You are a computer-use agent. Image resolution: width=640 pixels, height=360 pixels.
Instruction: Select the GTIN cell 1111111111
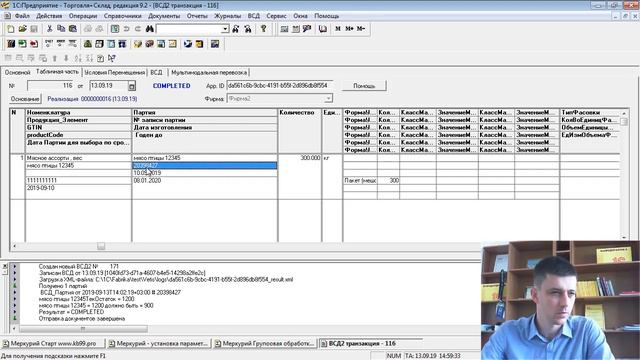point(78,180)
